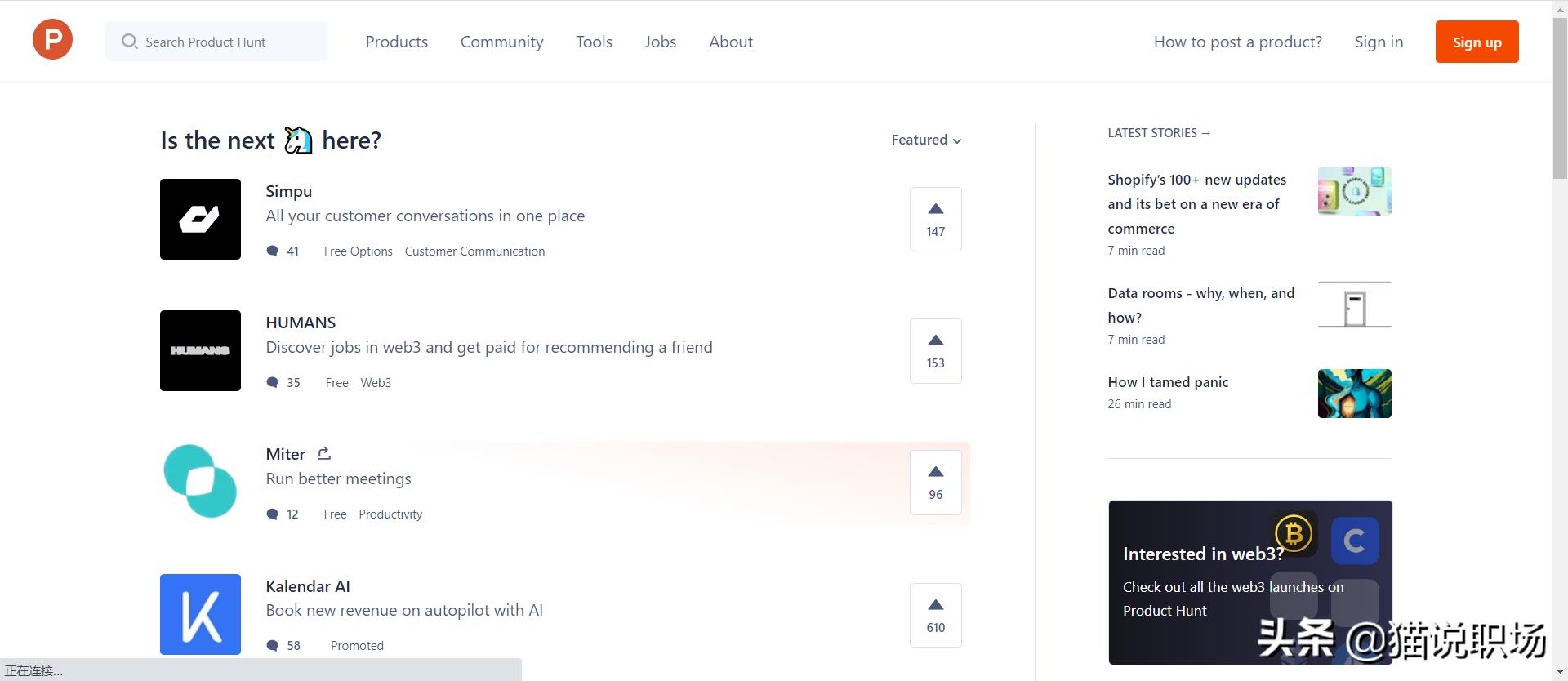
Task: Open the How I tamed panic thumbnail
Action: tap(1354, 394)
